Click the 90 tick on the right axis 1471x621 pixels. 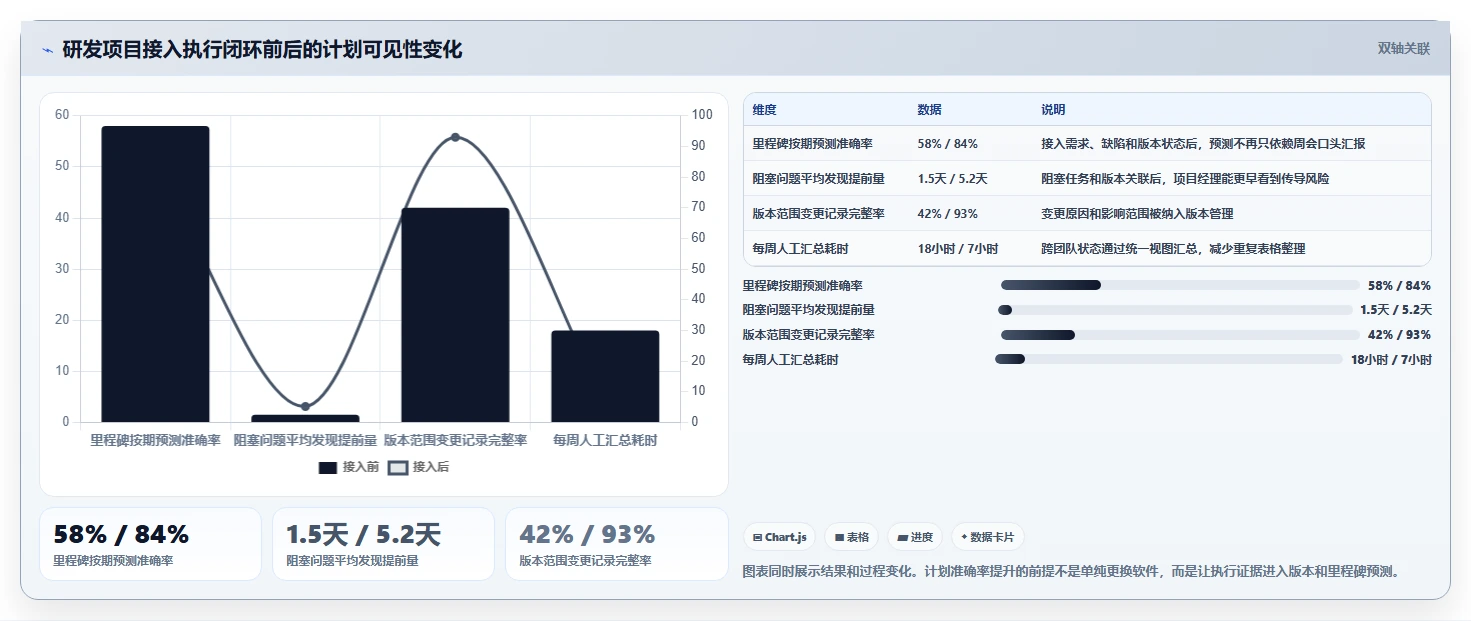(x=699, y=146)
